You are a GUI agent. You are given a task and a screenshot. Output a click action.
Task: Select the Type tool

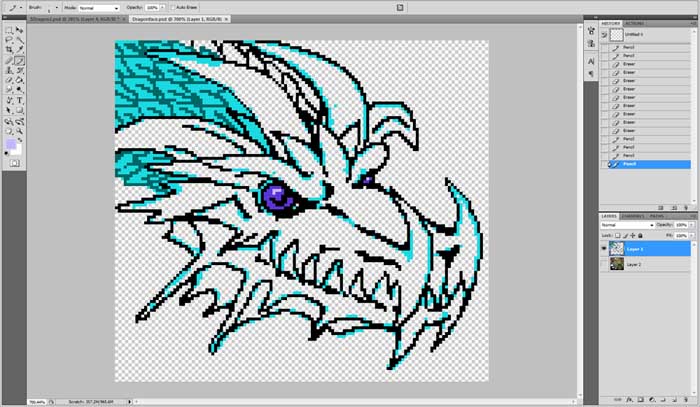(19, 100)
